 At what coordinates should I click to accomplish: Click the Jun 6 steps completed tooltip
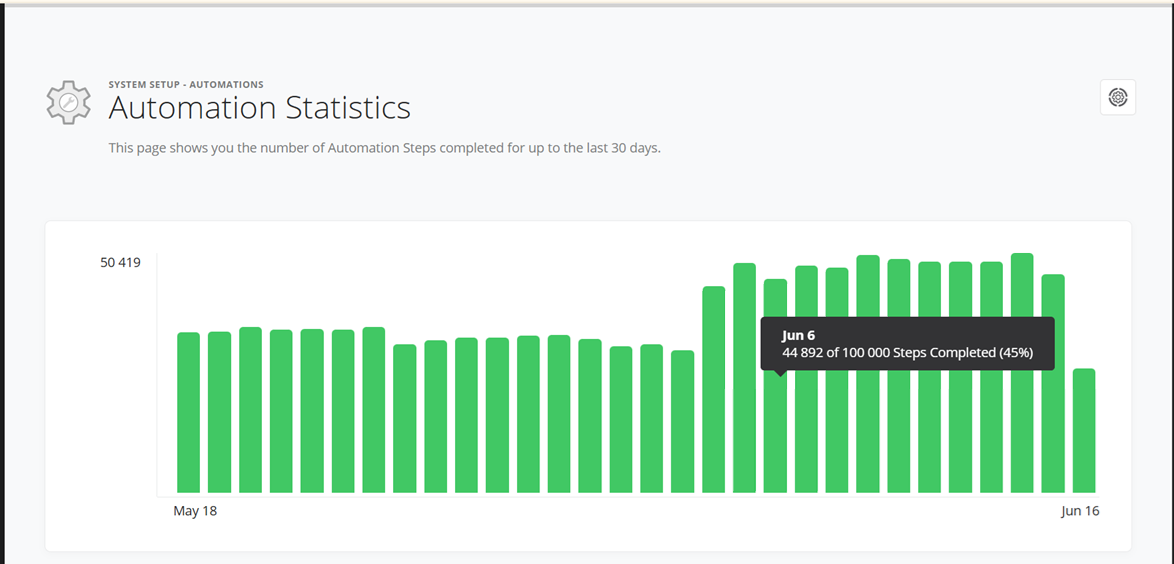click(x=907, y=343)
